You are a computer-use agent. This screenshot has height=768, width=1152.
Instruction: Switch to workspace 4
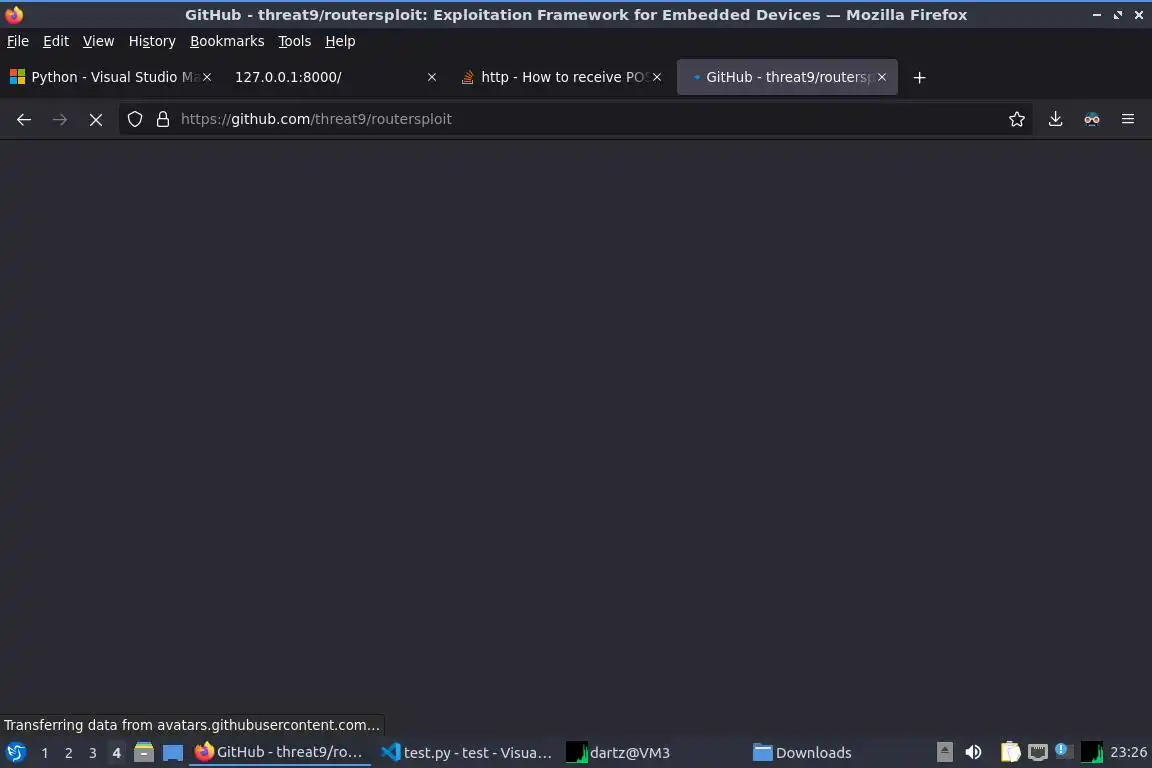point(116,753)
